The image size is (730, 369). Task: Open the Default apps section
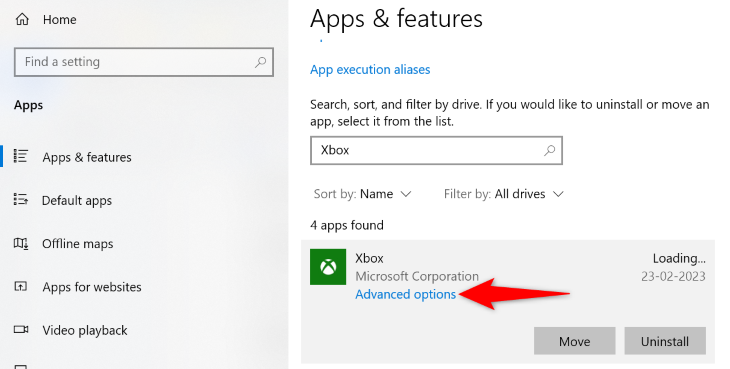click(x=77, y=200)
